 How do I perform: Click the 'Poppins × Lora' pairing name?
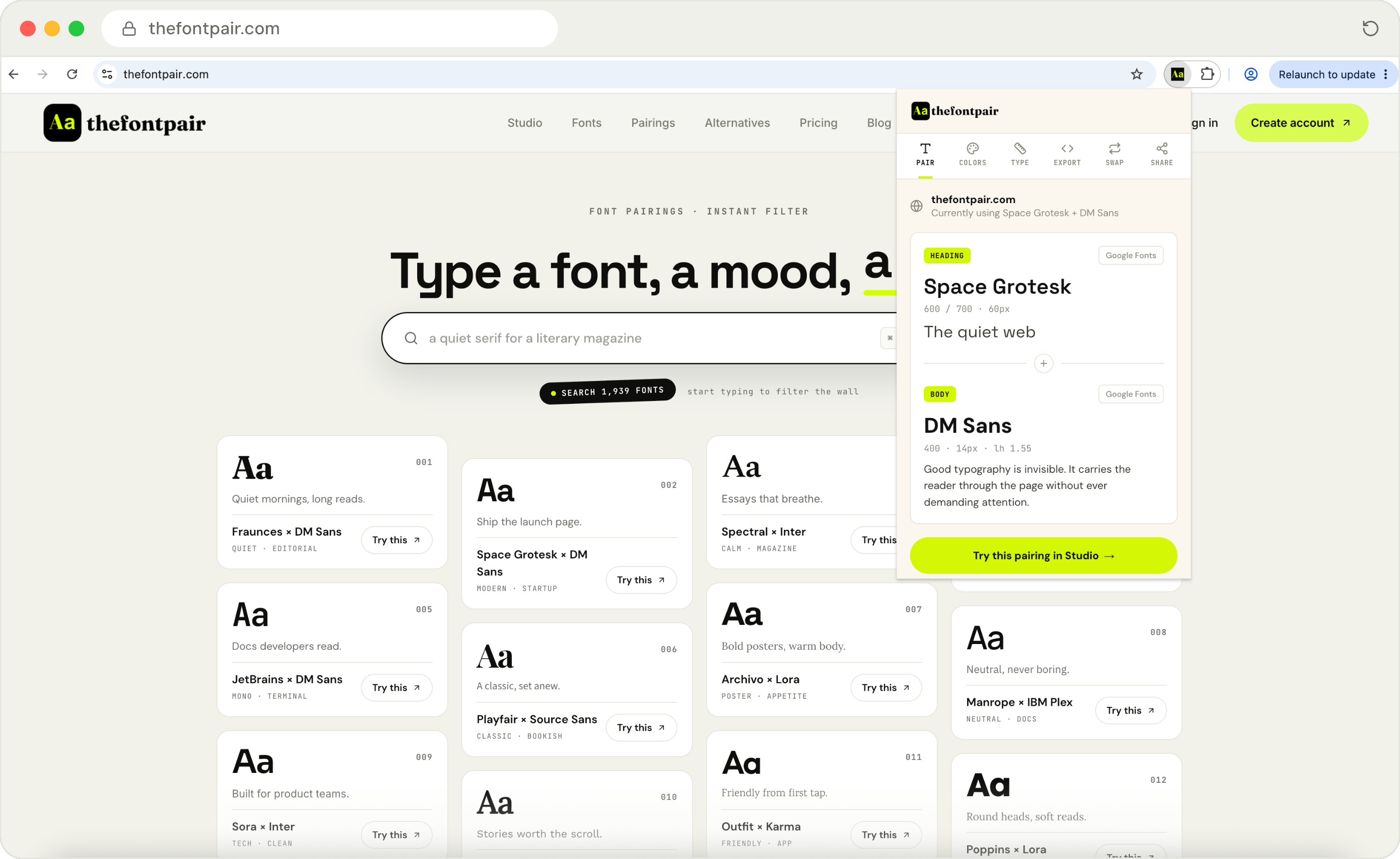[1006, 849]
